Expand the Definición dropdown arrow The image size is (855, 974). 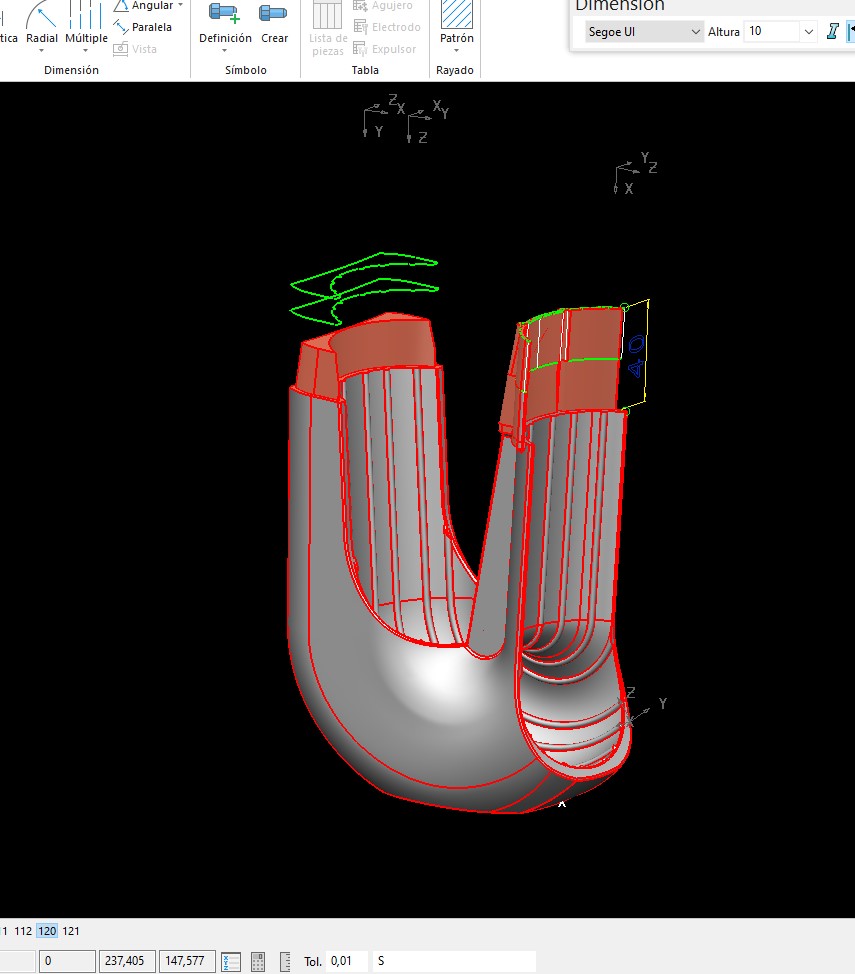[225, 51]
